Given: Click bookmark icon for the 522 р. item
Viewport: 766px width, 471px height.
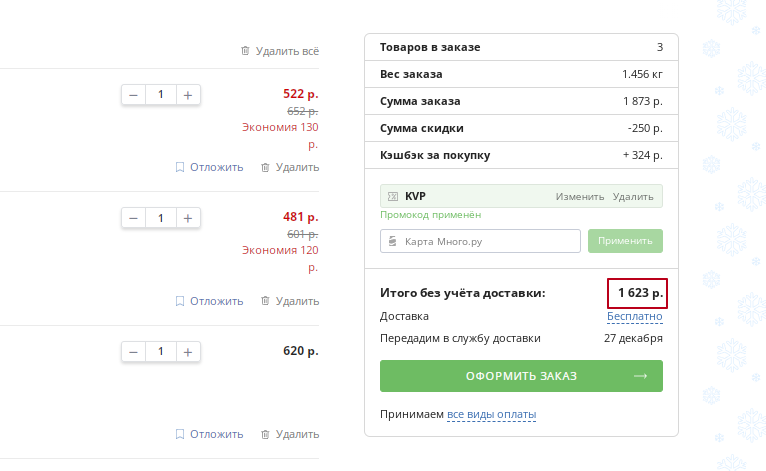Looking at the screenshot, I should tap(180, 168).
